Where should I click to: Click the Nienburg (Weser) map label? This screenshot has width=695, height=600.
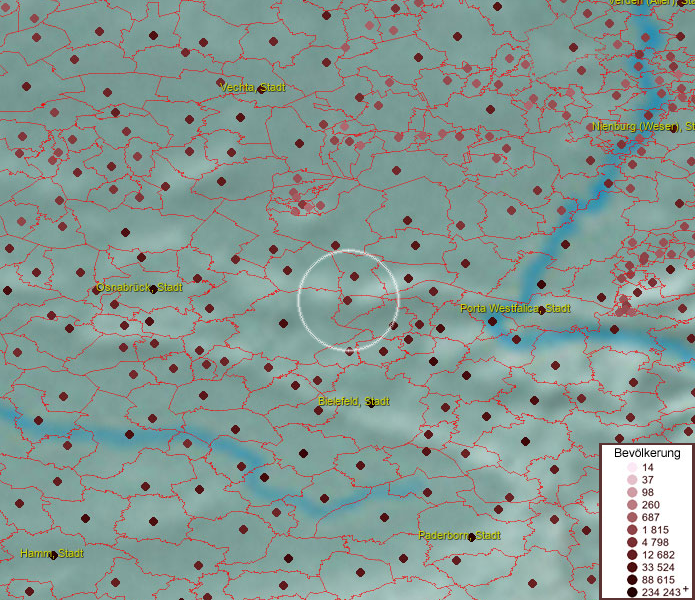[643, 127]
